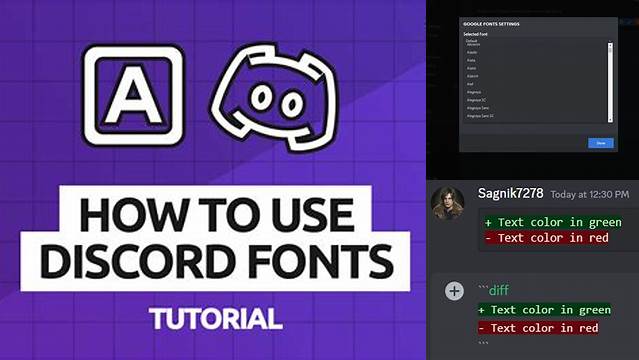
Task: Select the Alegreya SC font entry
Action: (x=476, y=100)
